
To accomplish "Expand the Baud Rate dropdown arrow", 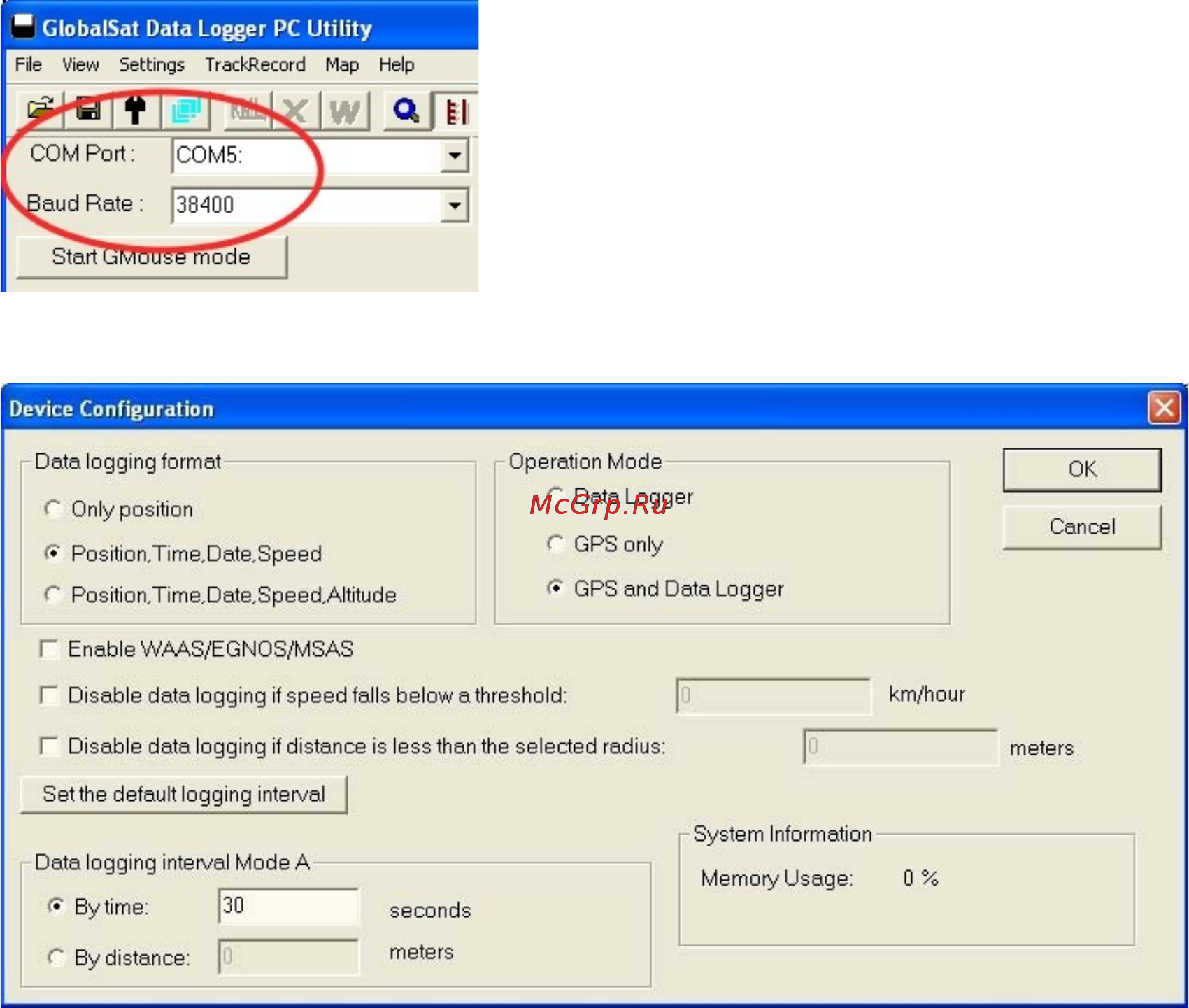I will click(455, 206).
